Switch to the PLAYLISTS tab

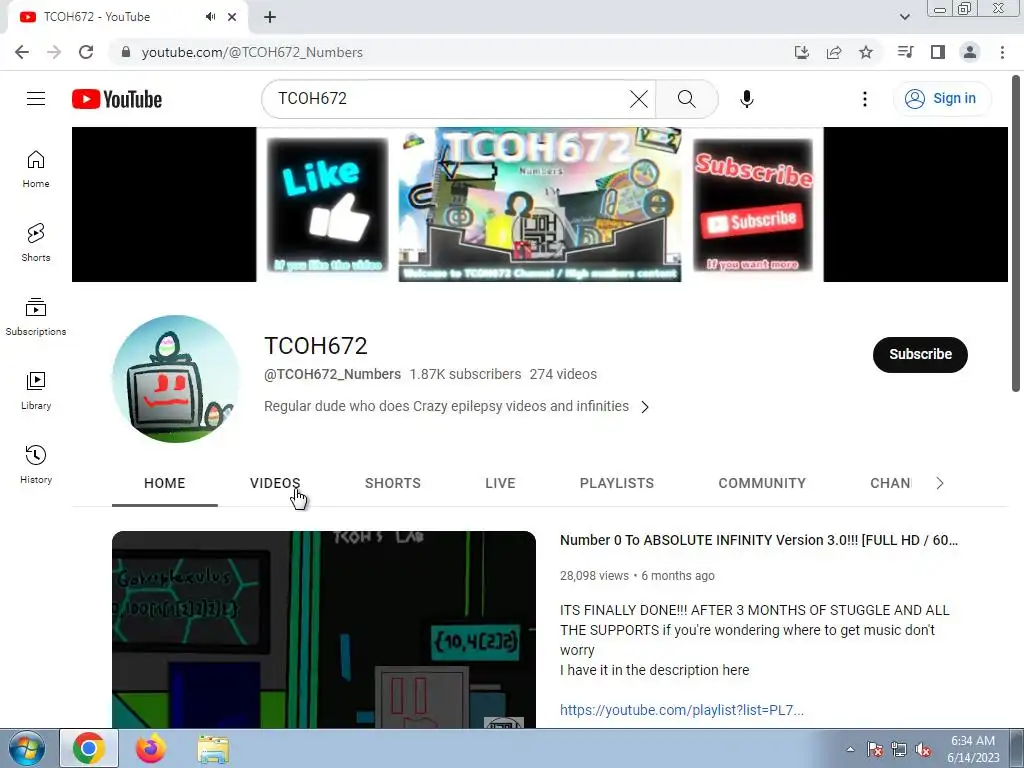point(616,483)
